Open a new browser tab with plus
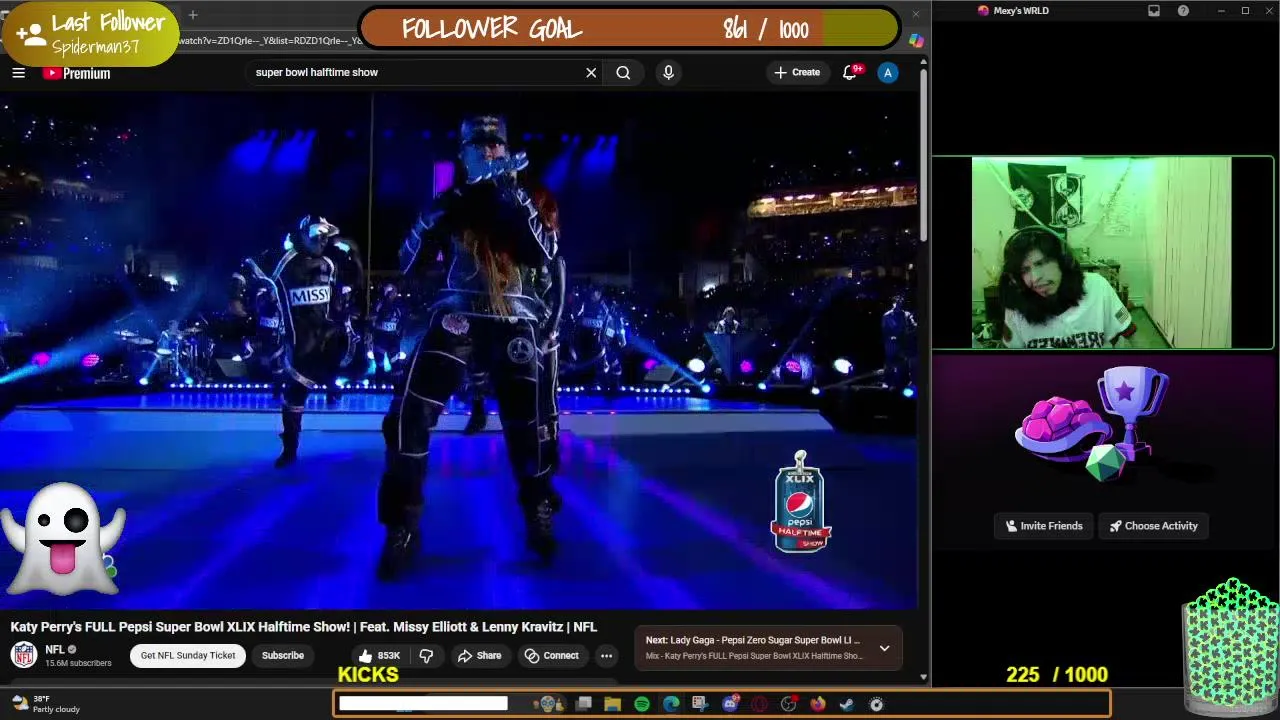 193,15
